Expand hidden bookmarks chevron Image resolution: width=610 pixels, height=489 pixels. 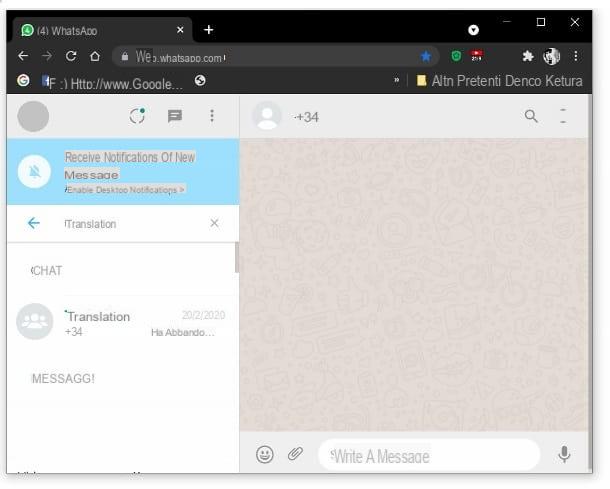point(396,80)
